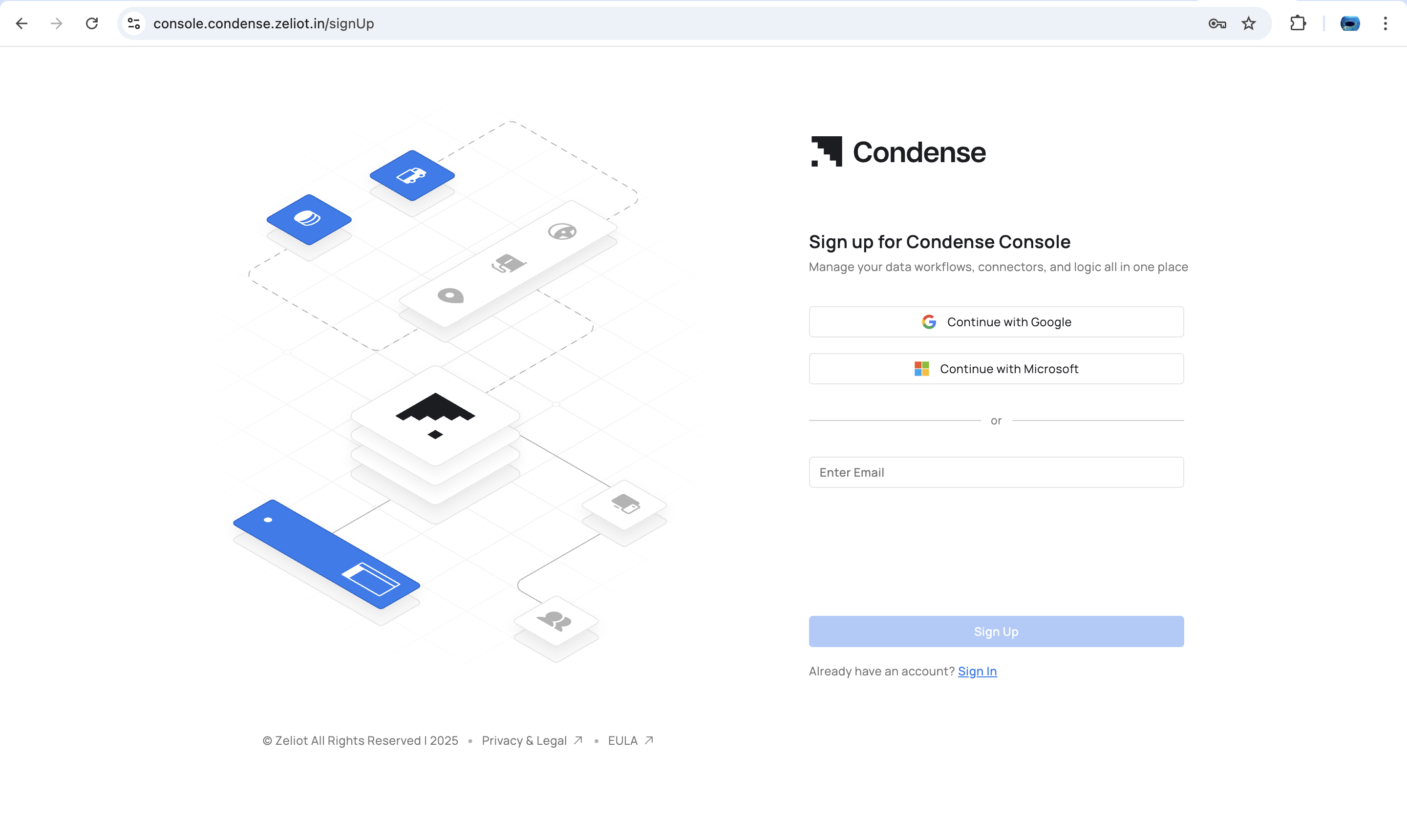Open the Chrome profile avatar

[x=1350, y=23]
